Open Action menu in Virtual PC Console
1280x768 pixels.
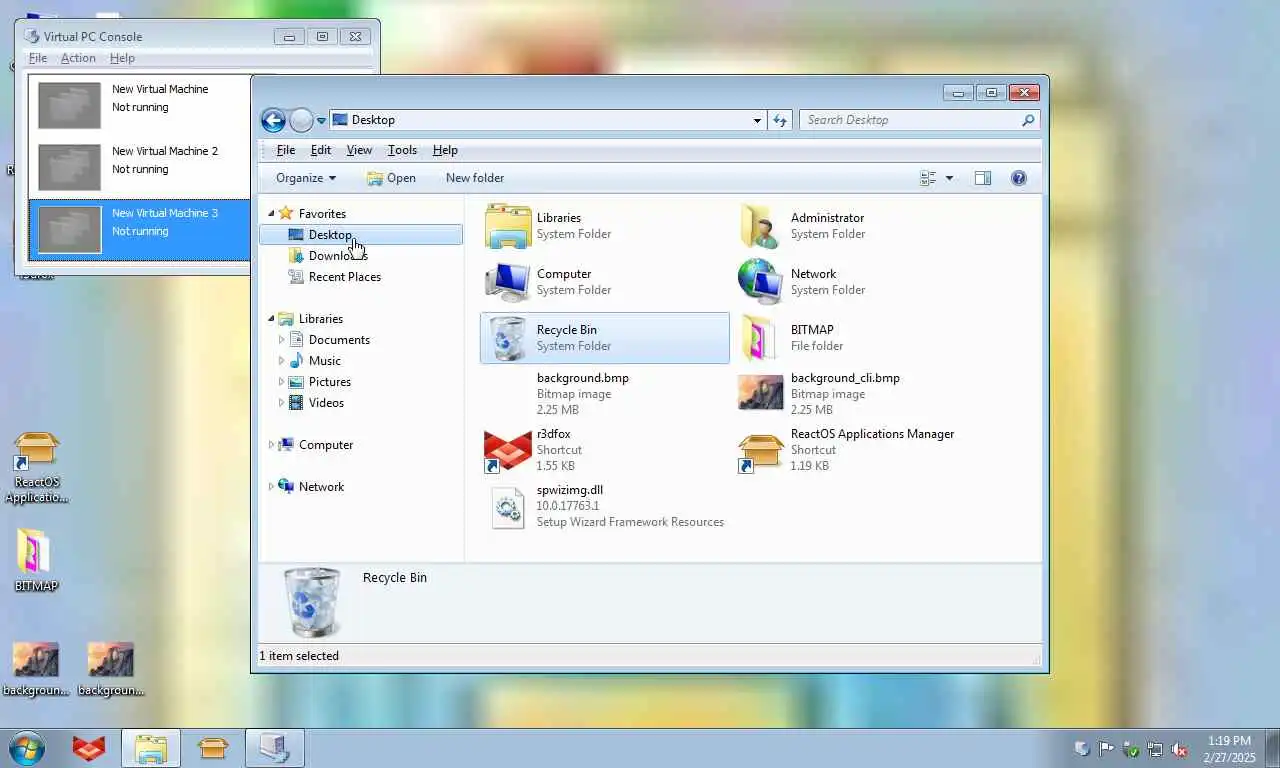point(78,58)
